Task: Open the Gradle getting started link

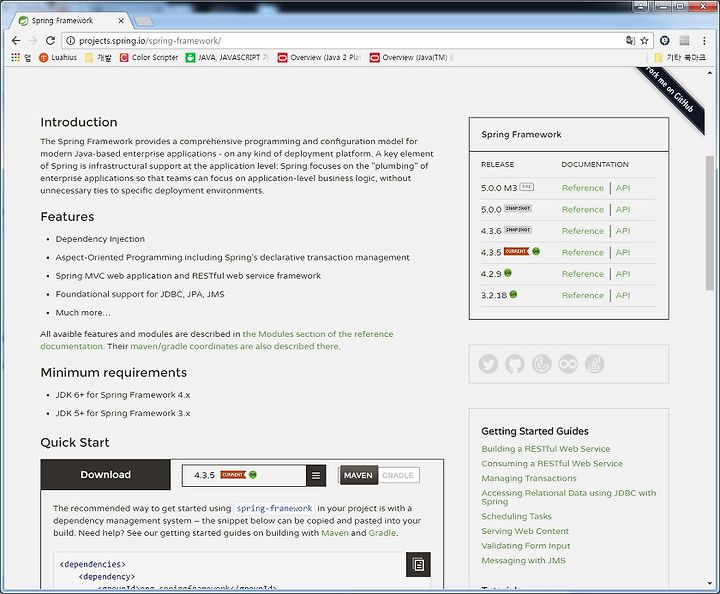Action: point(382,533)
